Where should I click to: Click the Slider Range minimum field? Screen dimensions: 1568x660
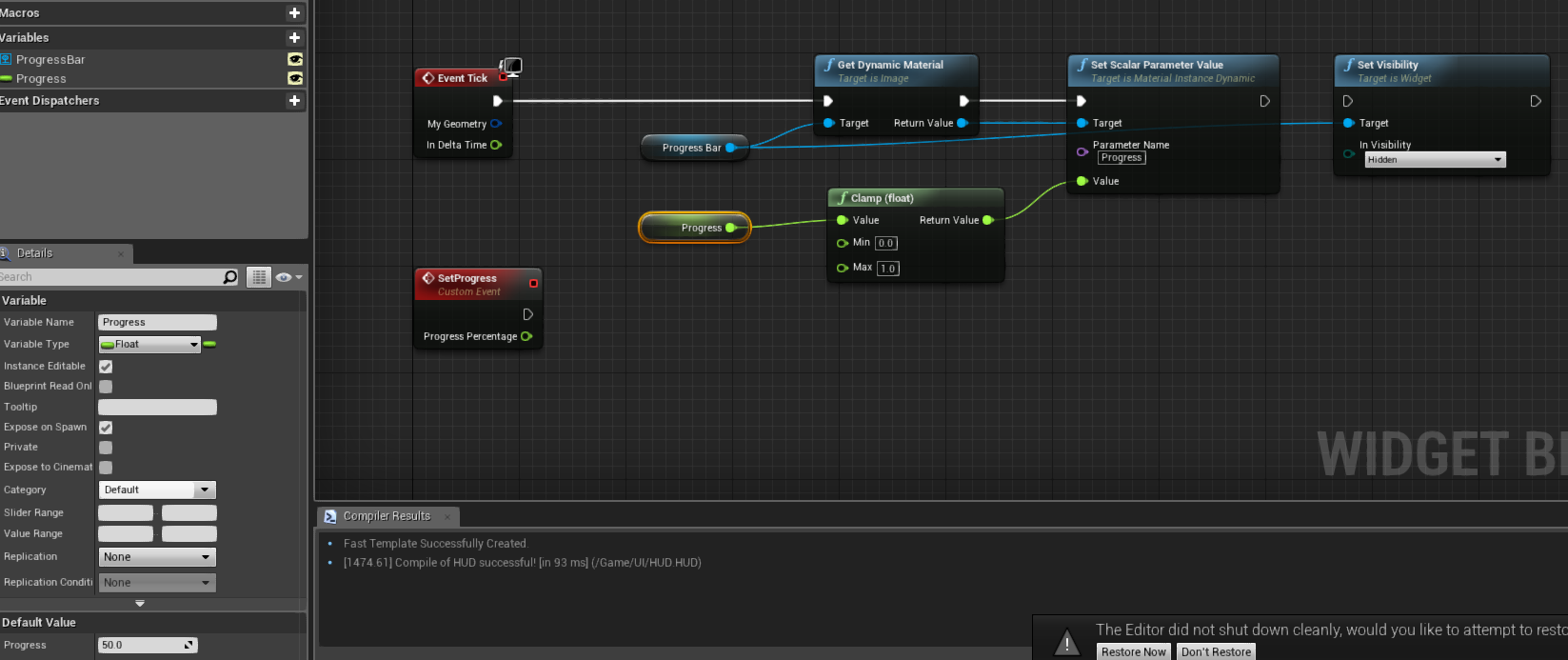[126, 512]
